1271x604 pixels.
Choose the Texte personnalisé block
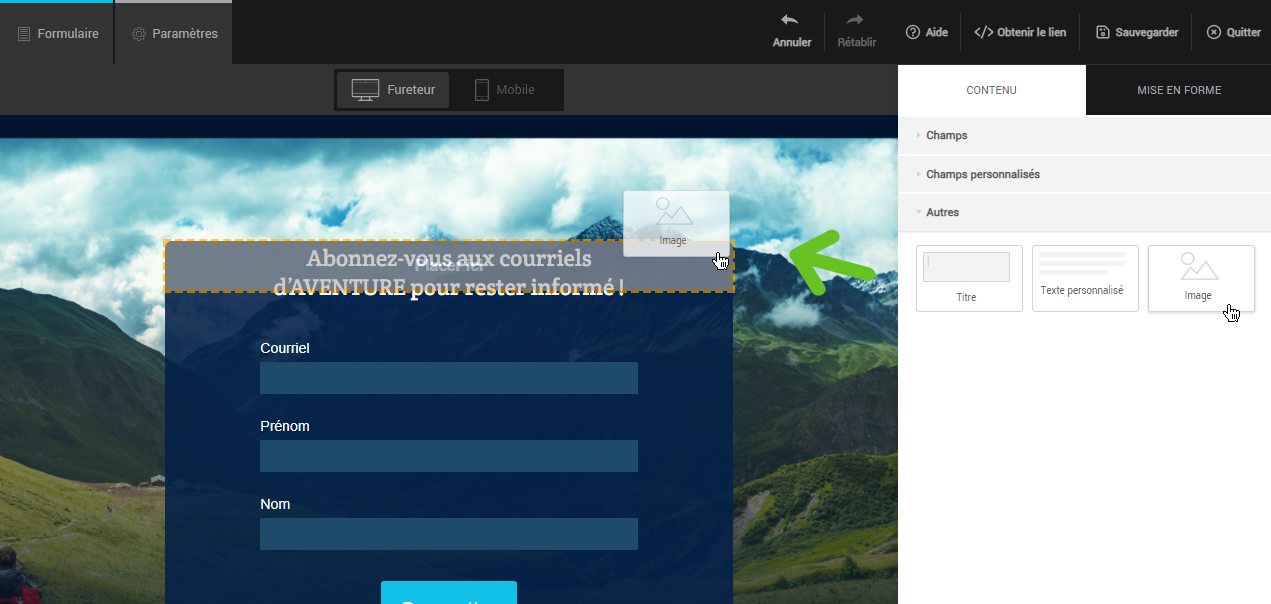pyautogui.click(x=1085, y=278)
